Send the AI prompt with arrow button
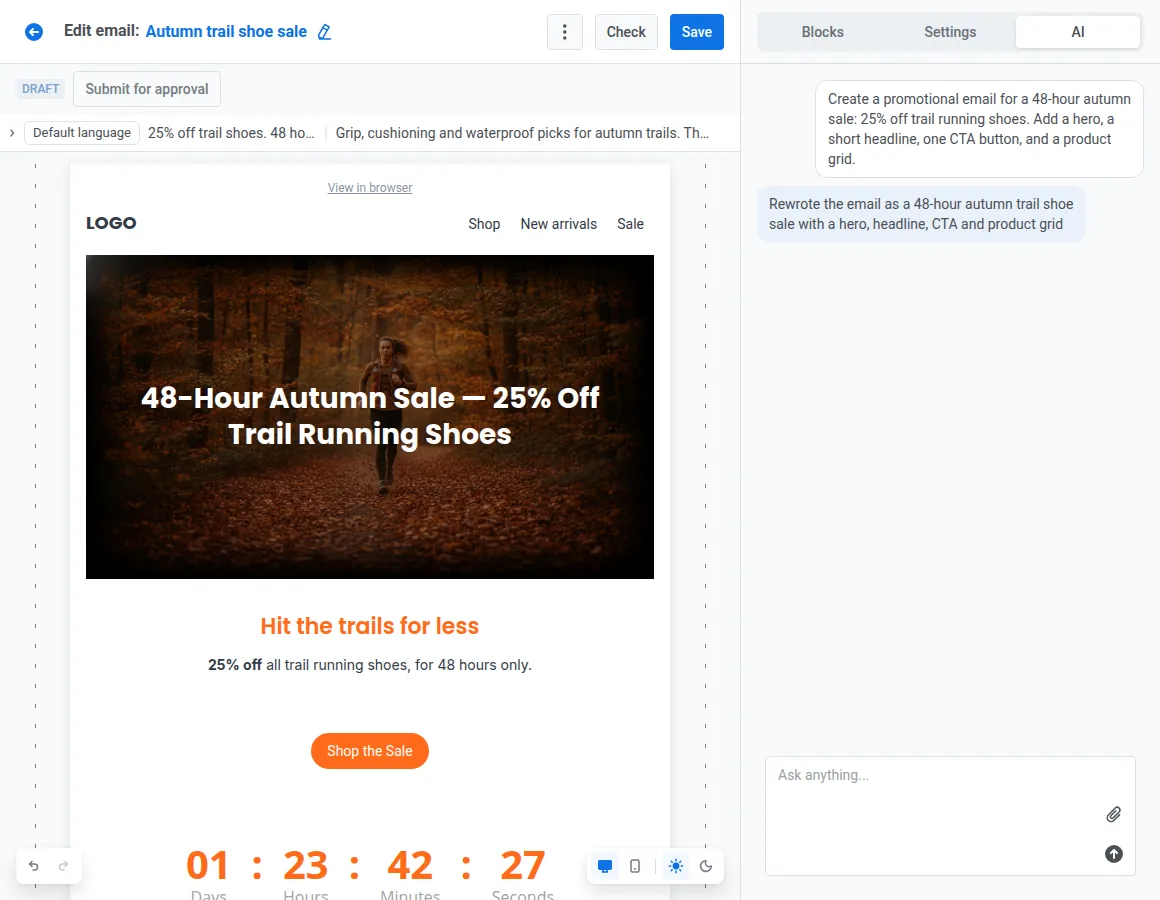This screenshot has width=1160, height=900. click(1113, 854)
